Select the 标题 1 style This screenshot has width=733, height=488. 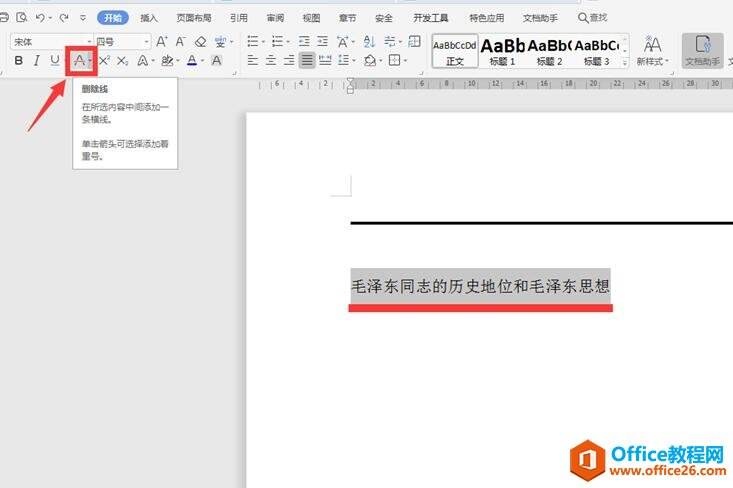(x=503, y=51)
